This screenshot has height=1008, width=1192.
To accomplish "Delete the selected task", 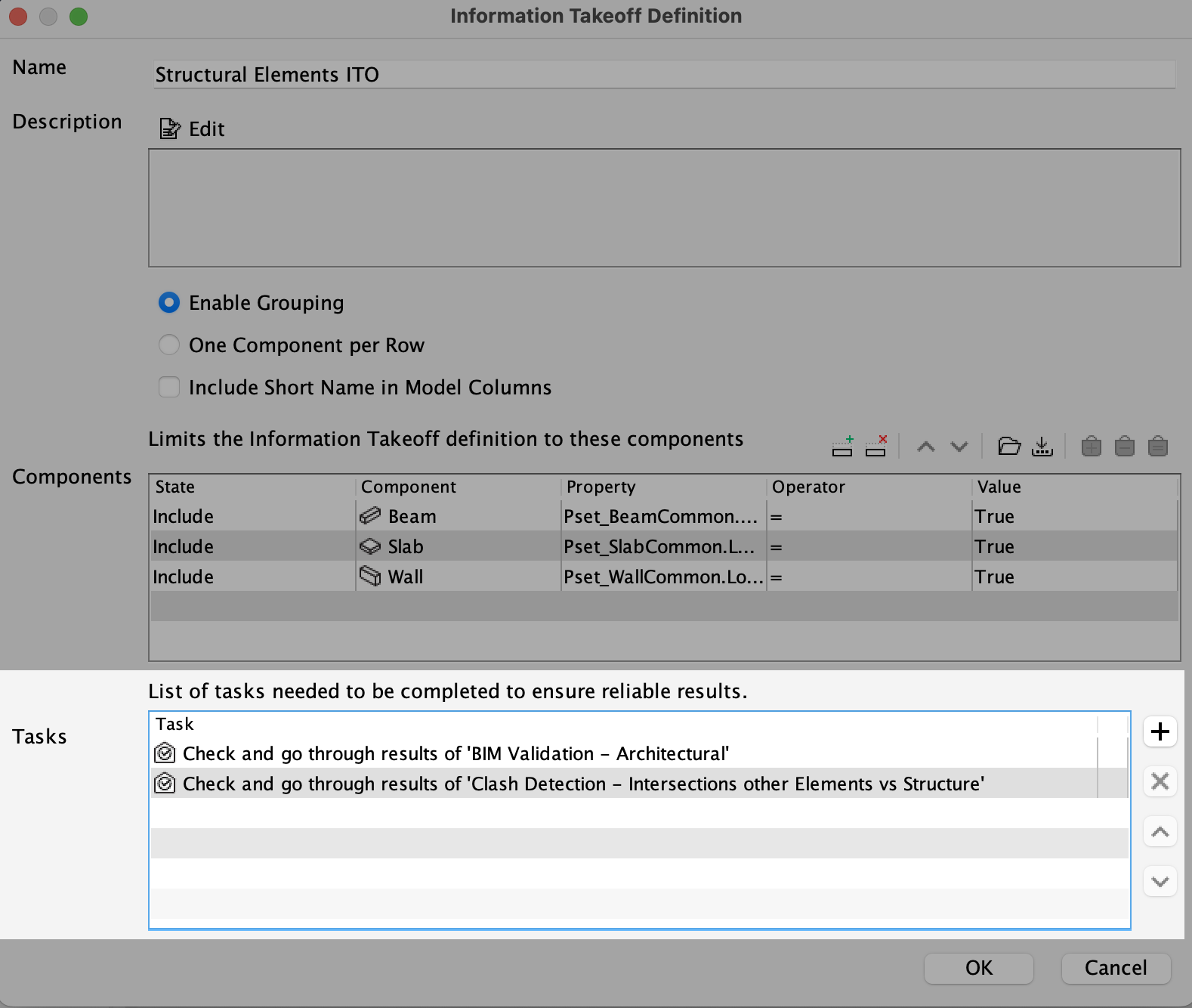I will [1160, 781].
